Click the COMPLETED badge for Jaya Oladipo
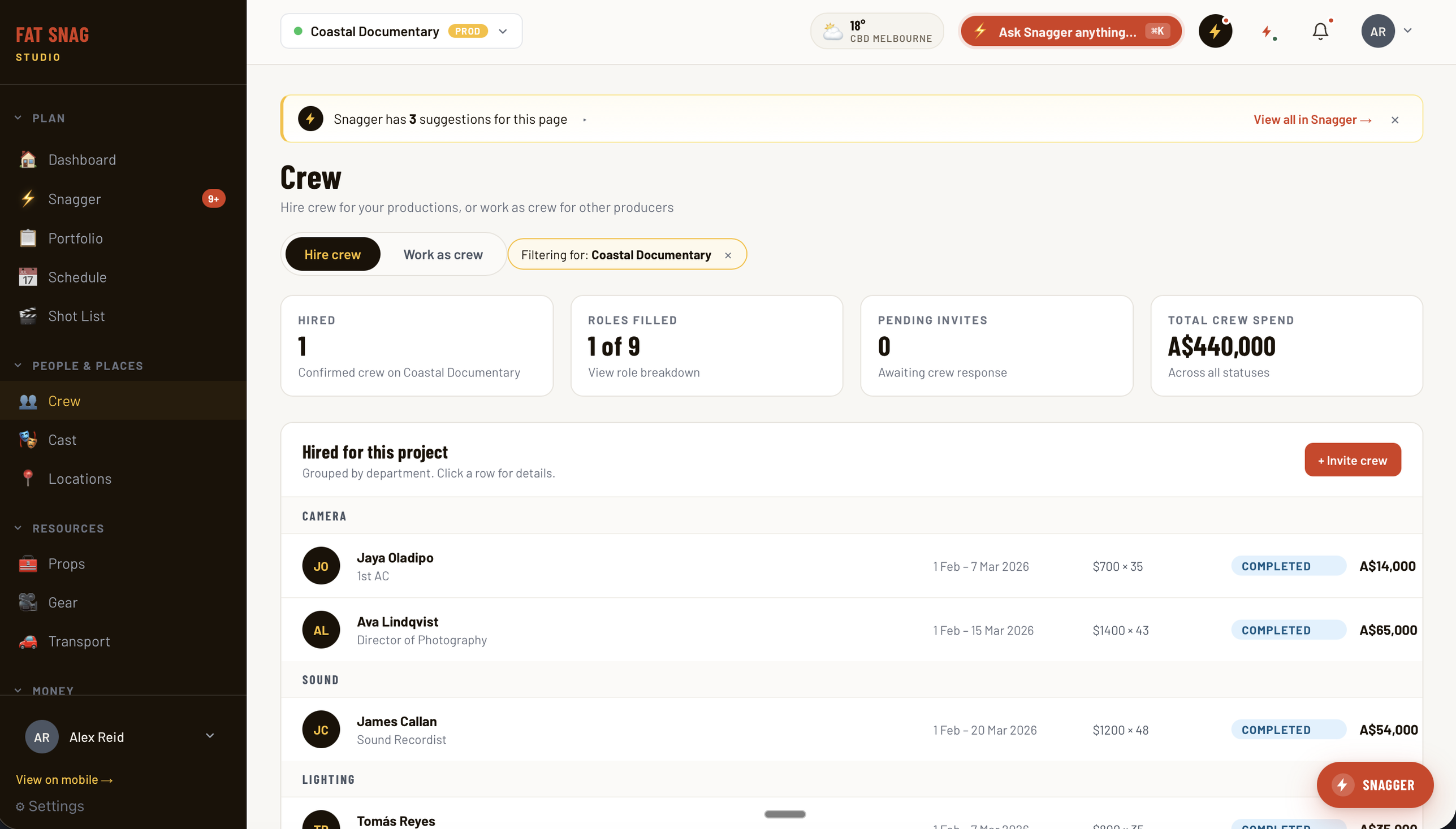The height and width of the screenshot is (829, 1456). coord(1288,566)
